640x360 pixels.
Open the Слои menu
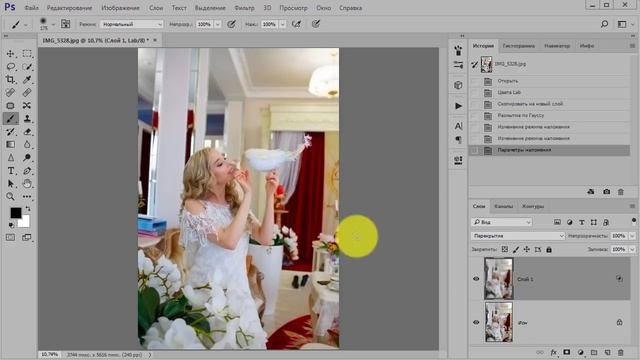[156, 8]
